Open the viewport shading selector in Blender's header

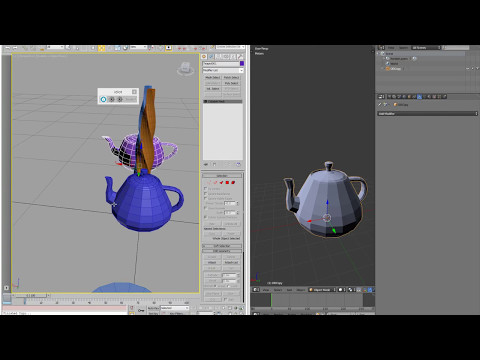tap(341, 290)
